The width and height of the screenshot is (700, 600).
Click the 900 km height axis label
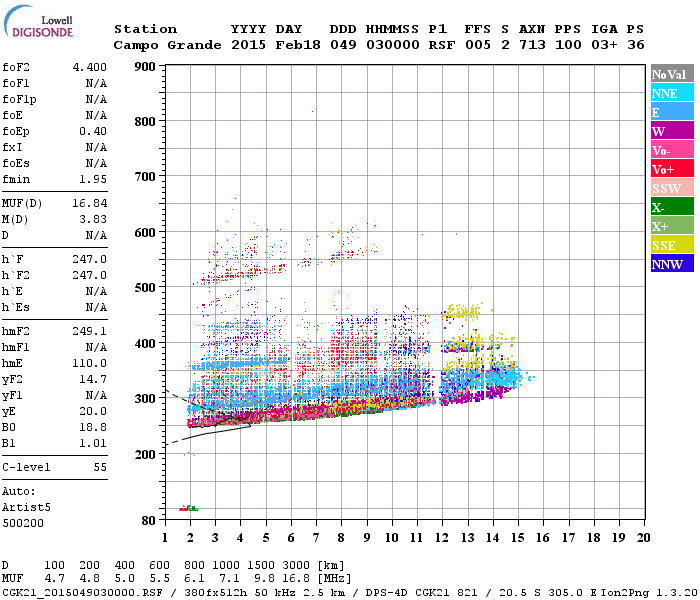145,67
